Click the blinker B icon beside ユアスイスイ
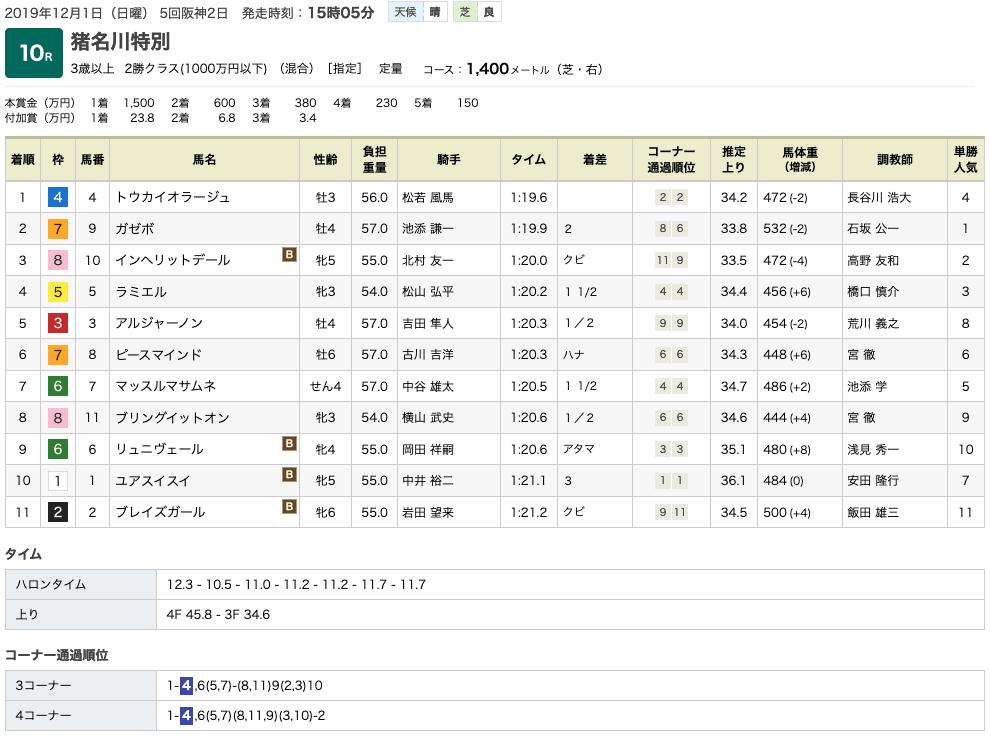 pos(289,475)
